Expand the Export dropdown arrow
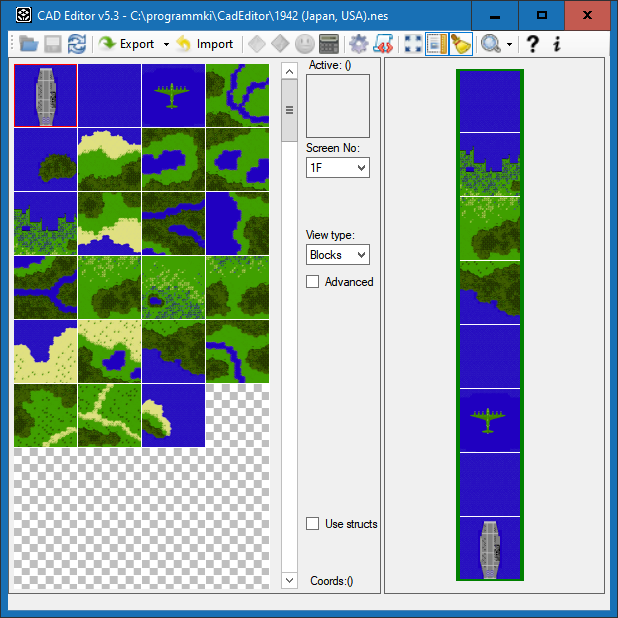This screenshot has height=618, width=618. click(x=166, y=44)
